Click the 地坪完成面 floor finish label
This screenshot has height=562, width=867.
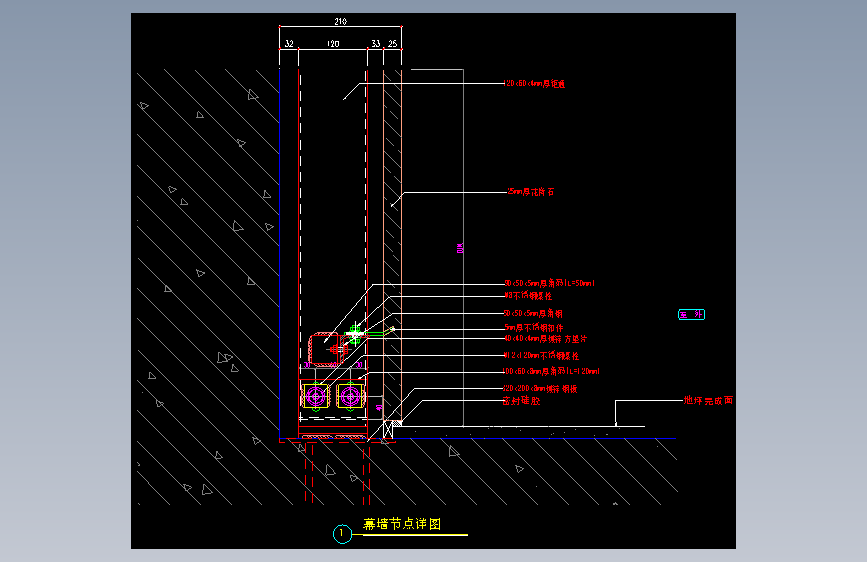tap(708, 400)
